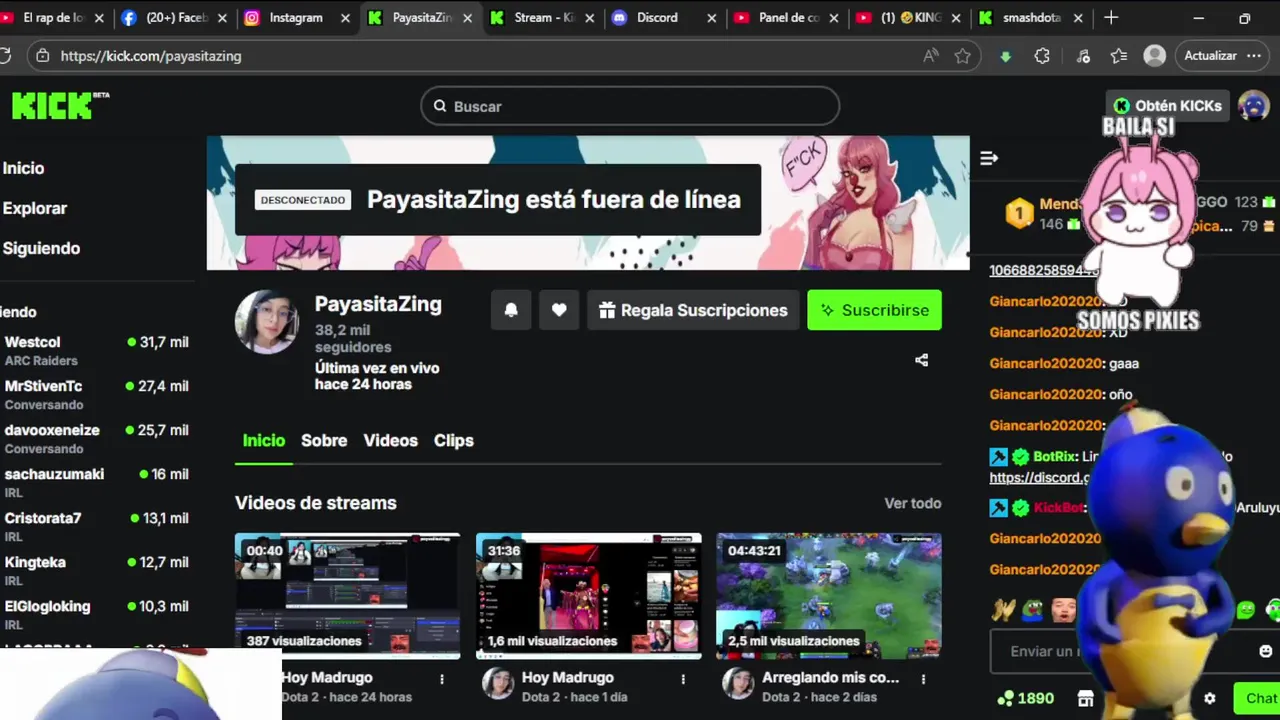Open the browser extensions puzzle icon
This screenshot has width=1280, height=720.
[1042, 56]
